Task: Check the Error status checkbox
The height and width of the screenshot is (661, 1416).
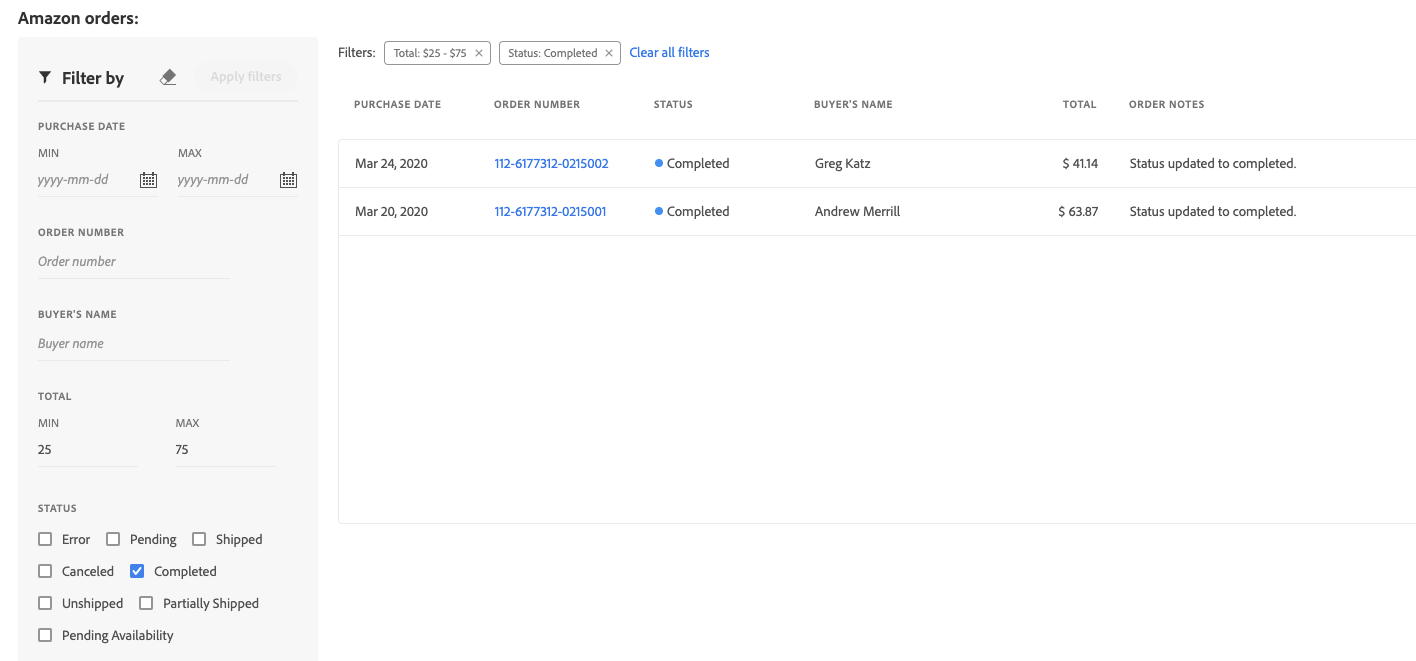Action: (45, 539)
